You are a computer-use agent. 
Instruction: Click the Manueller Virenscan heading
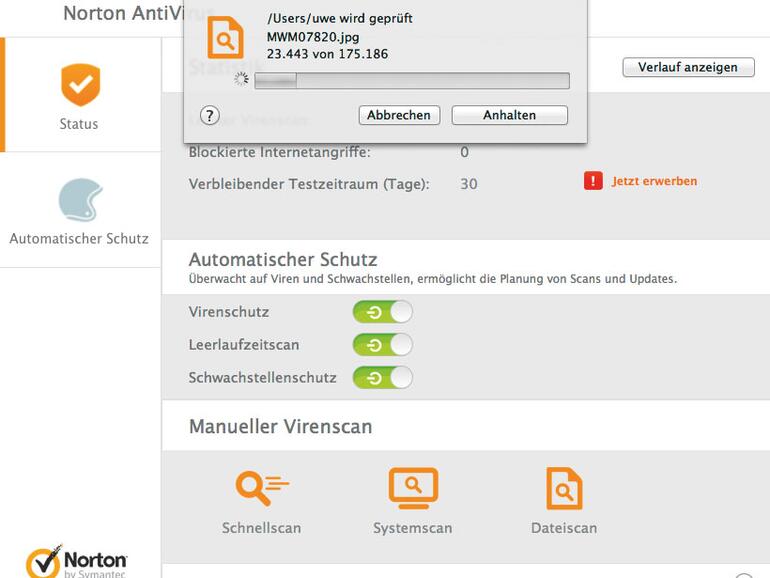coord(281,426)
